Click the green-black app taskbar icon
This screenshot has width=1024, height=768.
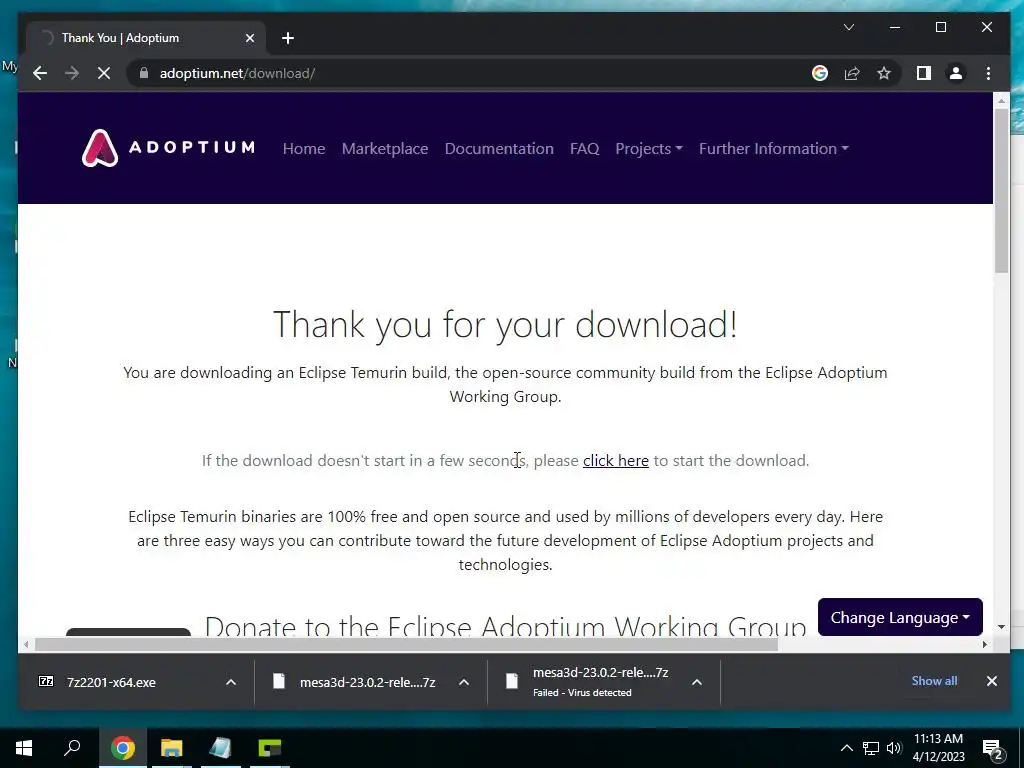269,748
